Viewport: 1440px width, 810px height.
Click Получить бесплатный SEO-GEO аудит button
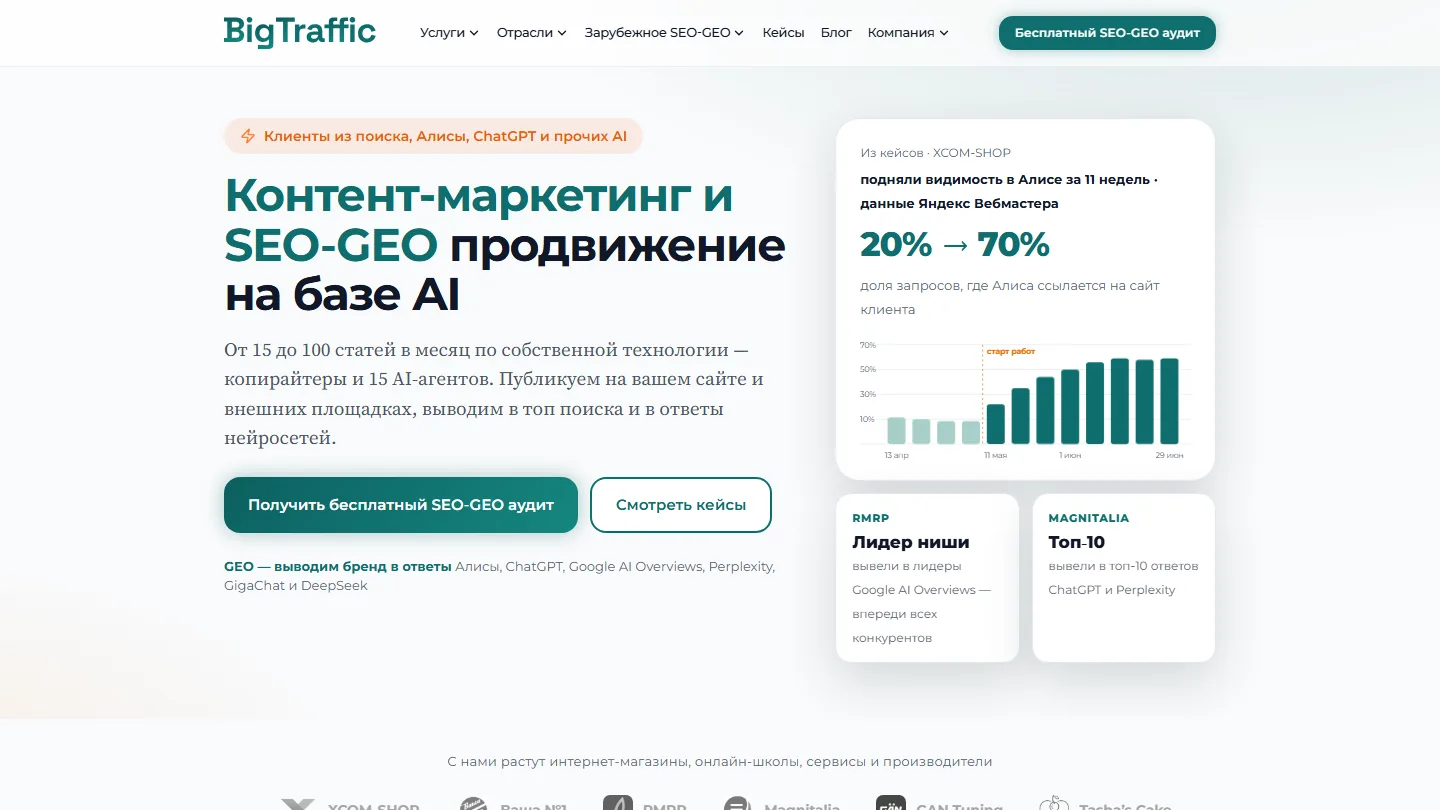(x=401, y=505)
